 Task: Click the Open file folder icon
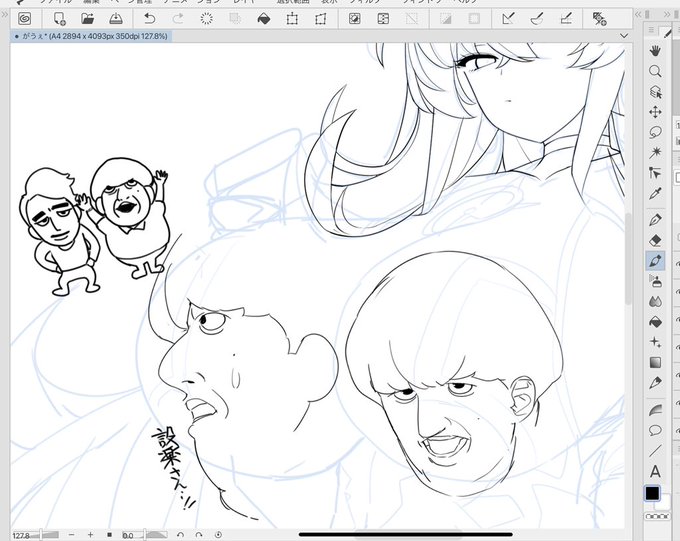(x=88, y=19)
